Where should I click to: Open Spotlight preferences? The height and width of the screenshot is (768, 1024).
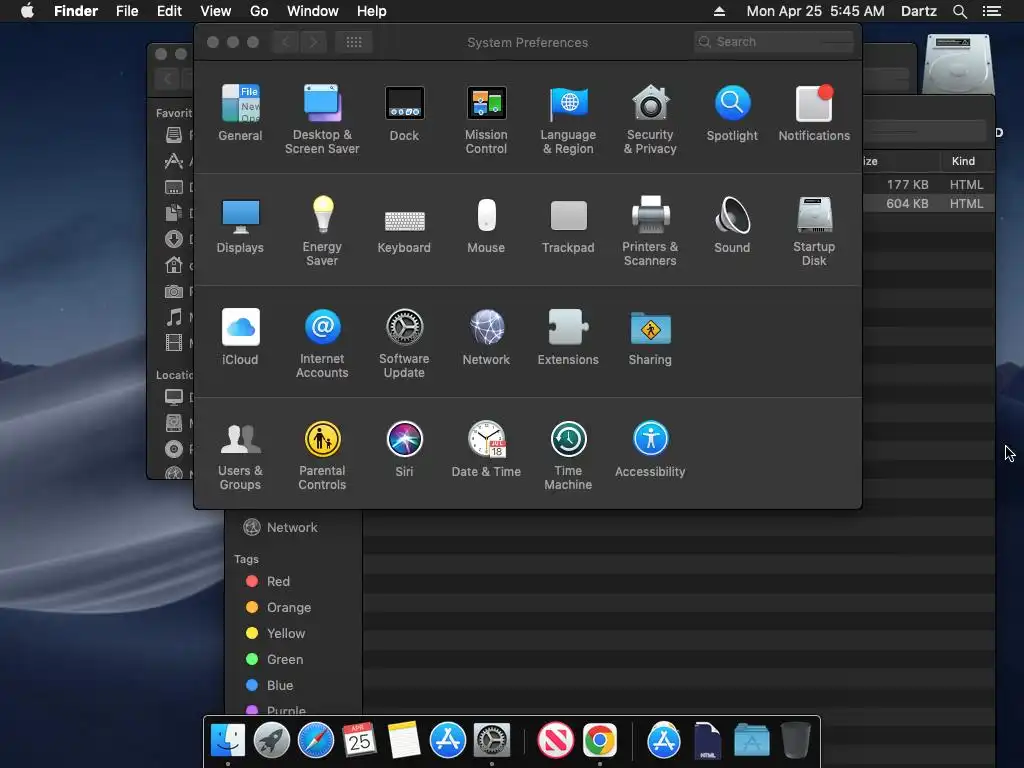pos(732,113)
